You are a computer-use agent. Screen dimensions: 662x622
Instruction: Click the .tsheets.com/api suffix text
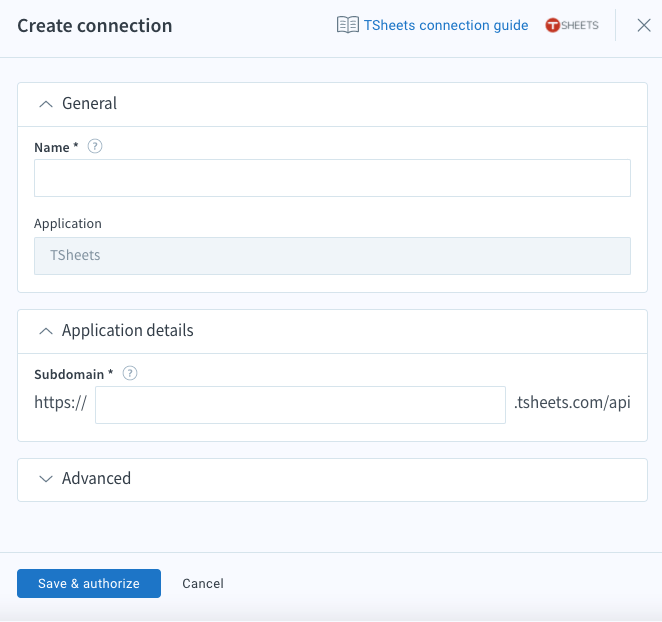click(x=572, y=405)
